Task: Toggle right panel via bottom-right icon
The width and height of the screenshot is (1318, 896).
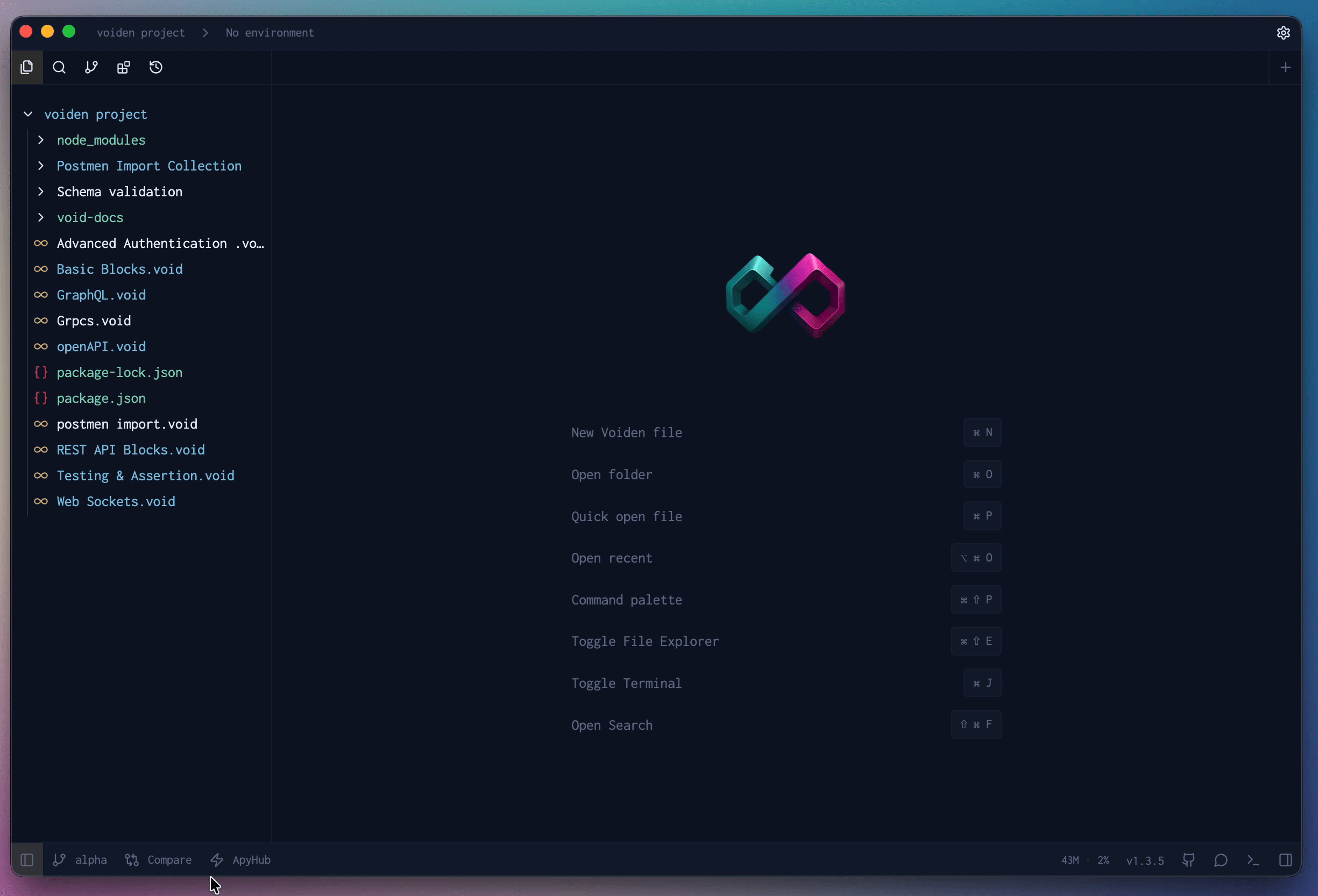Action: pyautogui.click(x=1286, y=860)
